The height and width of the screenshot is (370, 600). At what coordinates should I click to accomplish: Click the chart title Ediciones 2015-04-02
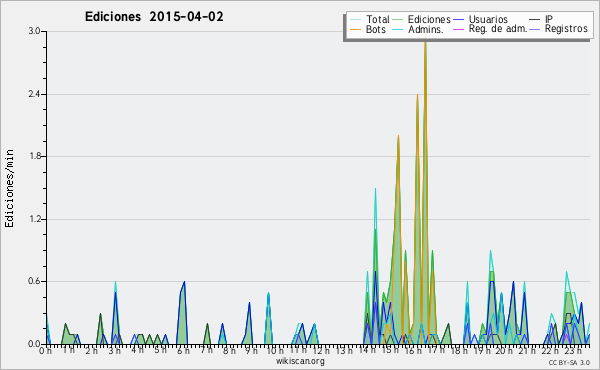[154, 17]
